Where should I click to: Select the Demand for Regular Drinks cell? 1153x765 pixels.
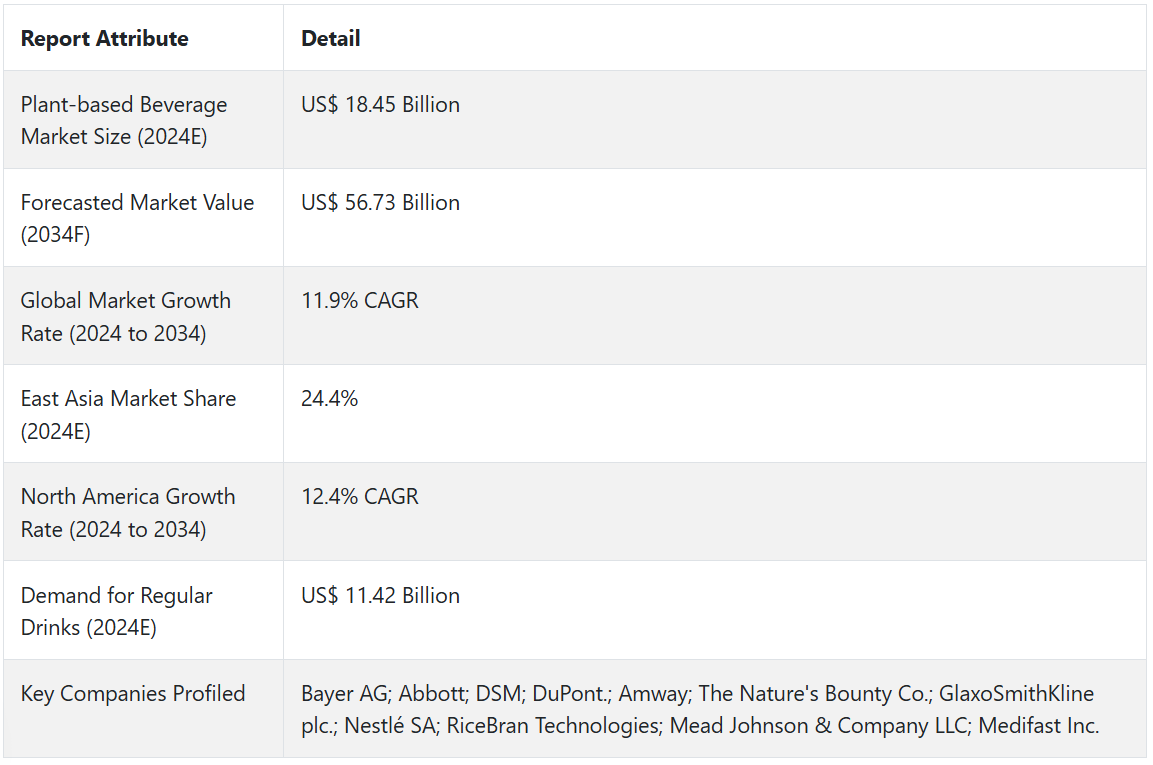click(x=116, y=611)
